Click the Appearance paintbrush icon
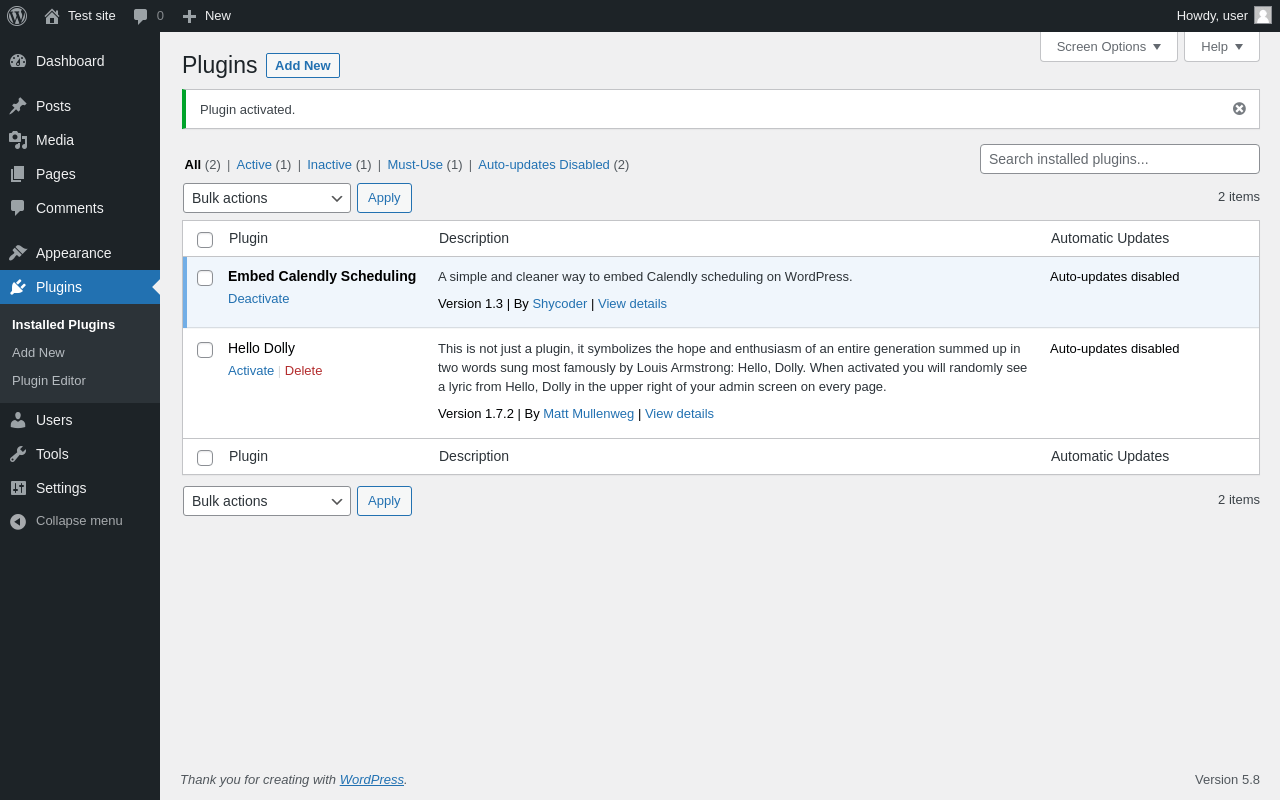The height and width of the screenshot is (800, 1280). pyautogui.click(x=18, y=253)
